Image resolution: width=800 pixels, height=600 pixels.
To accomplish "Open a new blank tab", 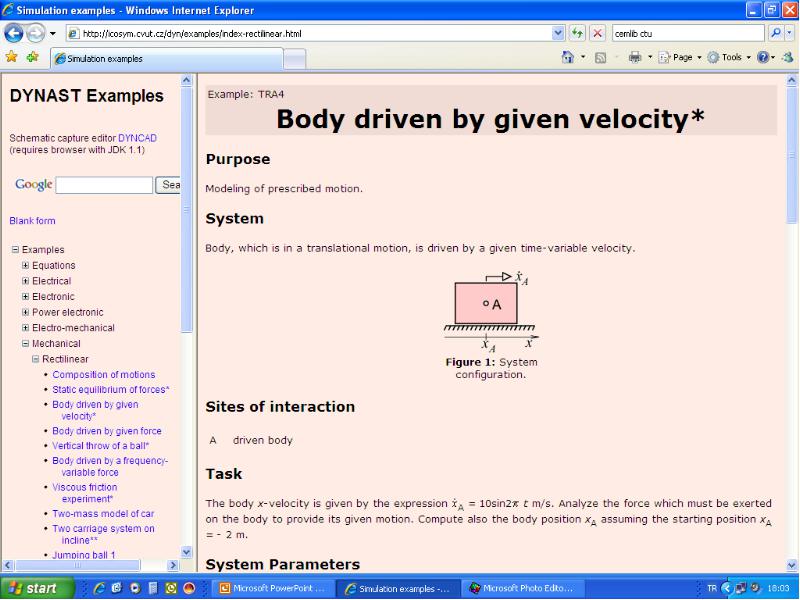I will coord(294,59).
